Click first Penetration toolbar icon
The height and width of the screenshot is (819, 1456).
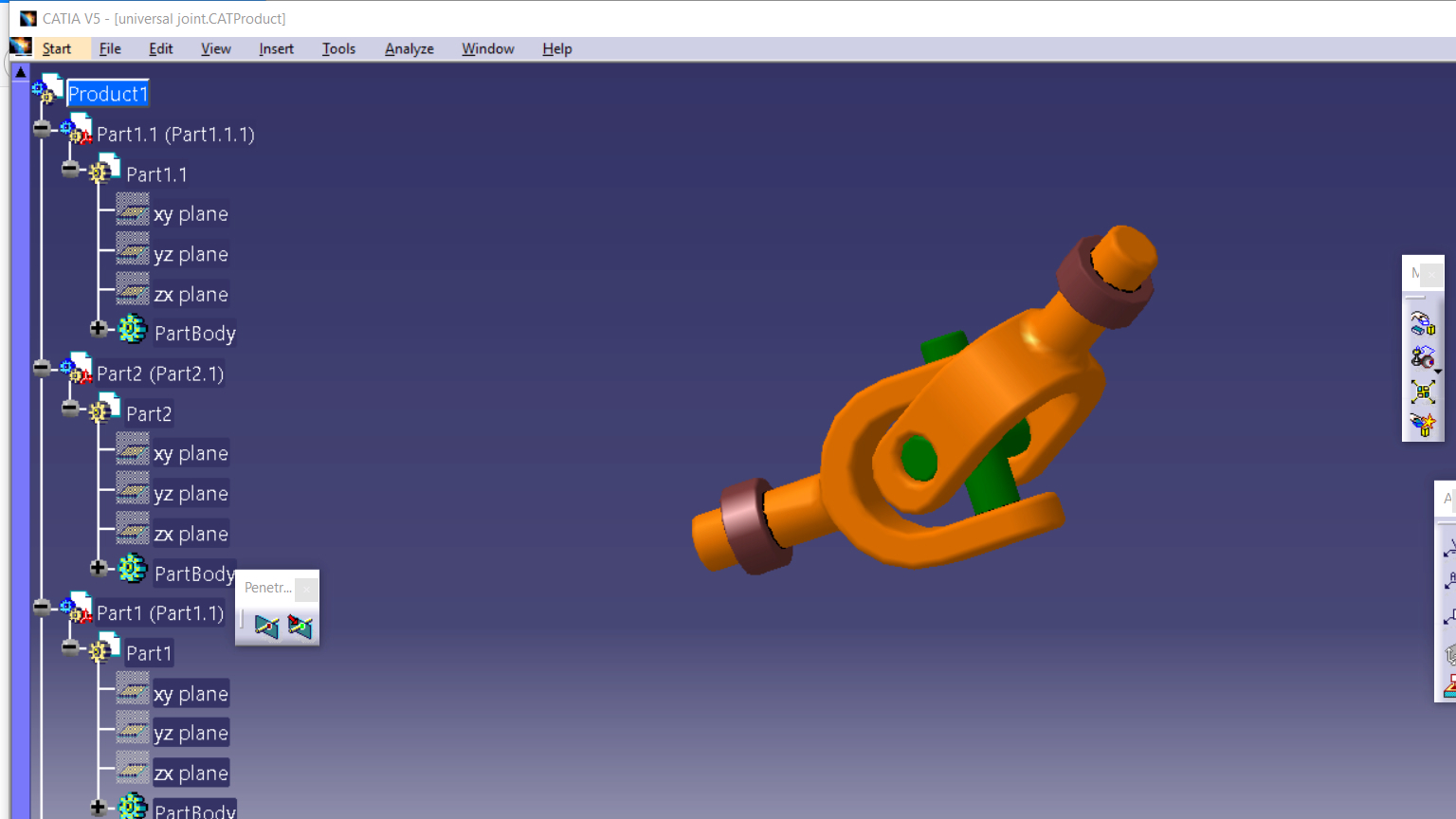click(x=266, y=627)
